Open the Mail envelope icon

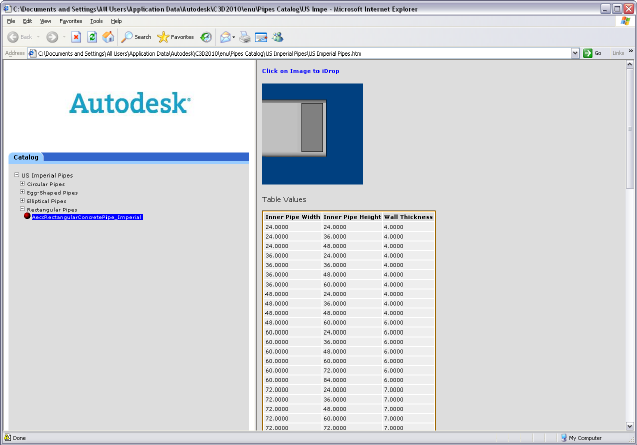coord(225,37)
